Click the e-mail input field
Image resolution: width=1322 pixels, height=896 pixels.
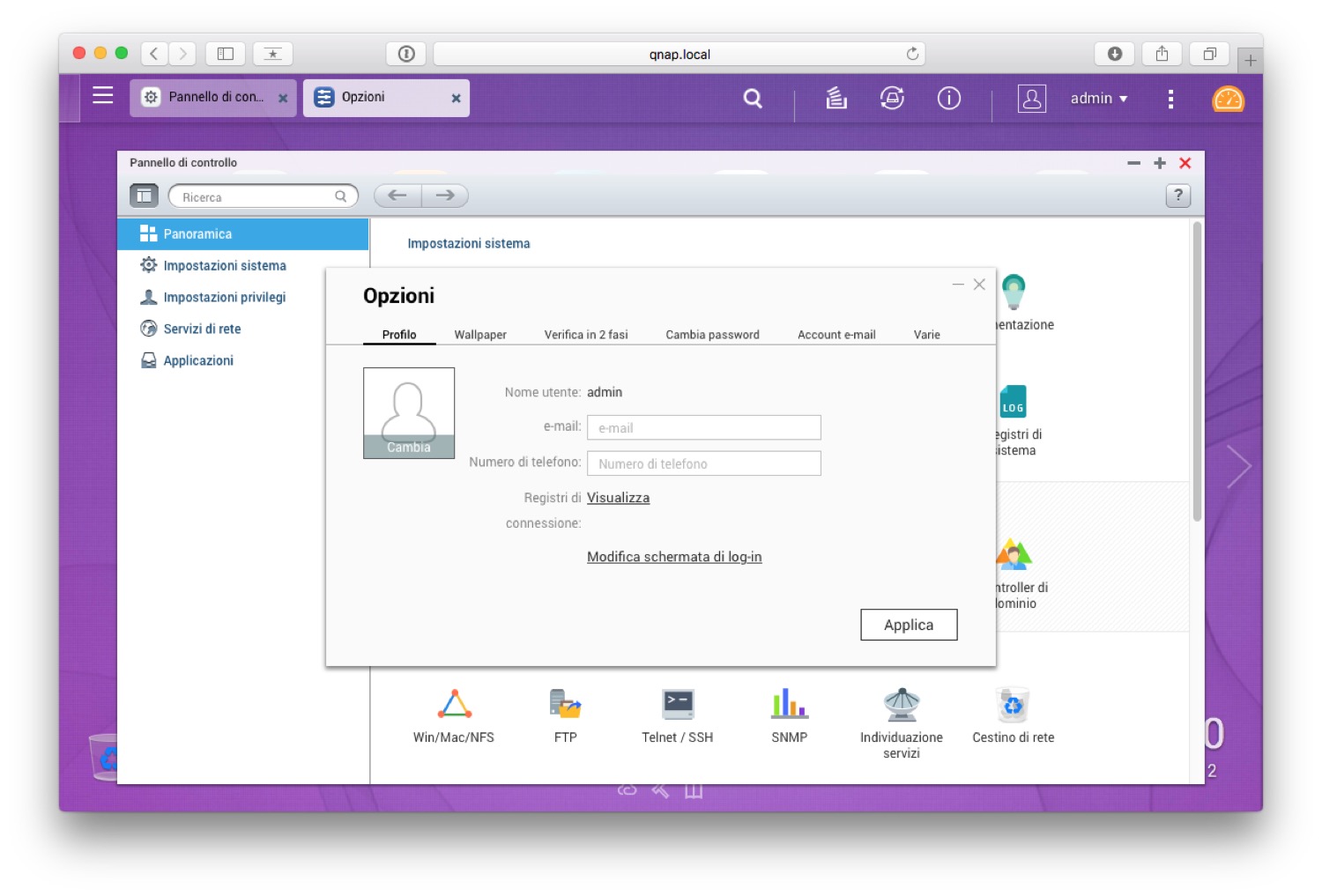[704, 427]
